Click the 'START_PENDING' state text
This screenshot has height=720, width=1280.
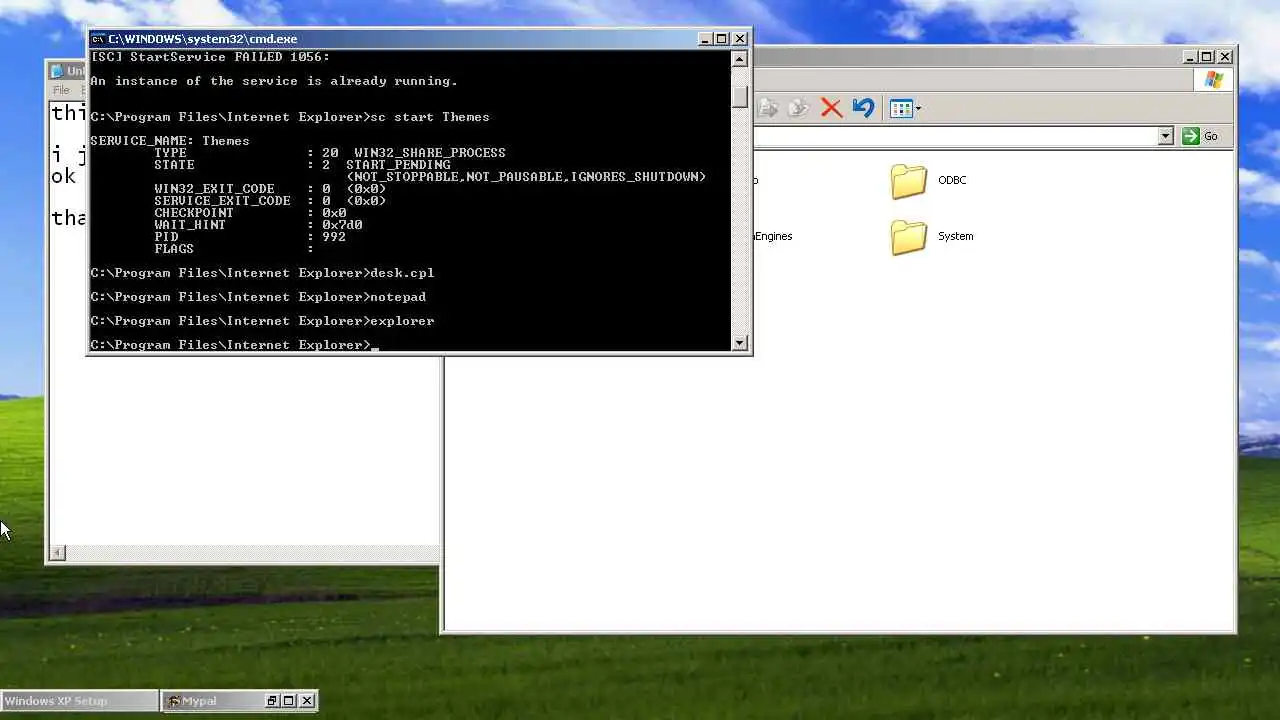(398, 165)
